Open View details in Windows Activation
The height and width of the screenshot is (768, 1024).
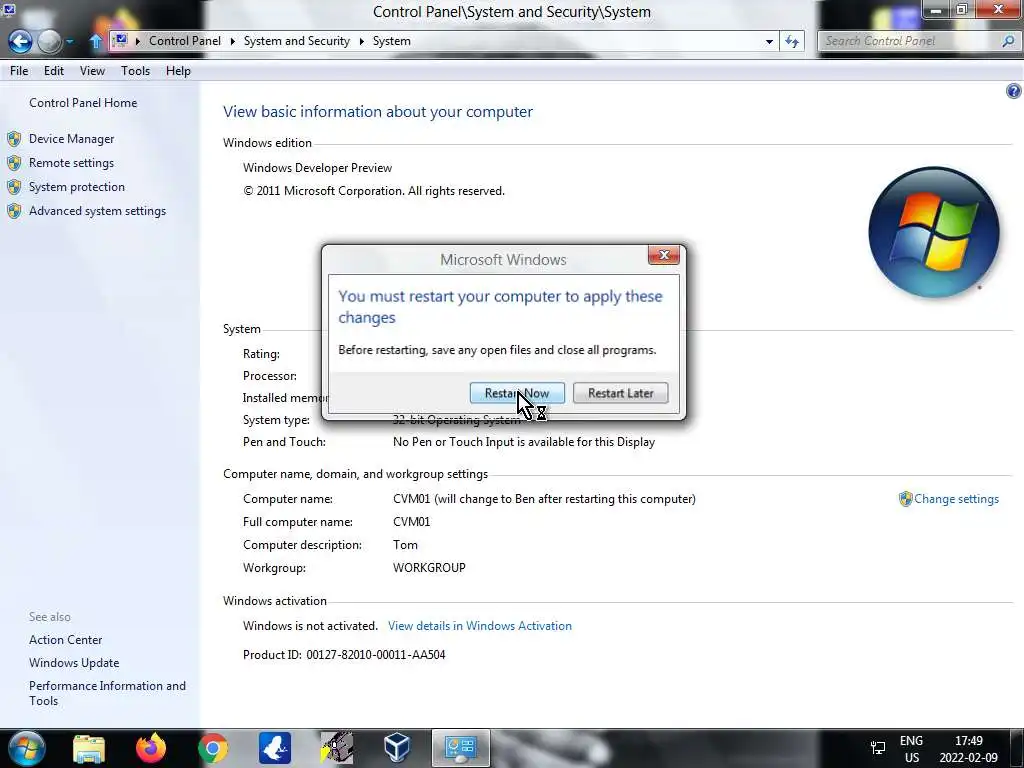tap(480, 626)
